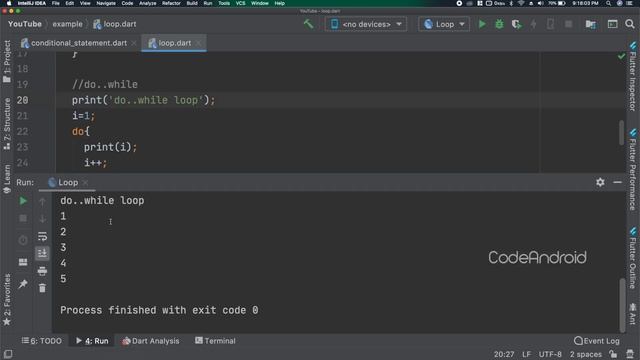The image size is (640, 360).
Task: Toggle soft-wrap in Run console
Action: (x=42, y=236)
